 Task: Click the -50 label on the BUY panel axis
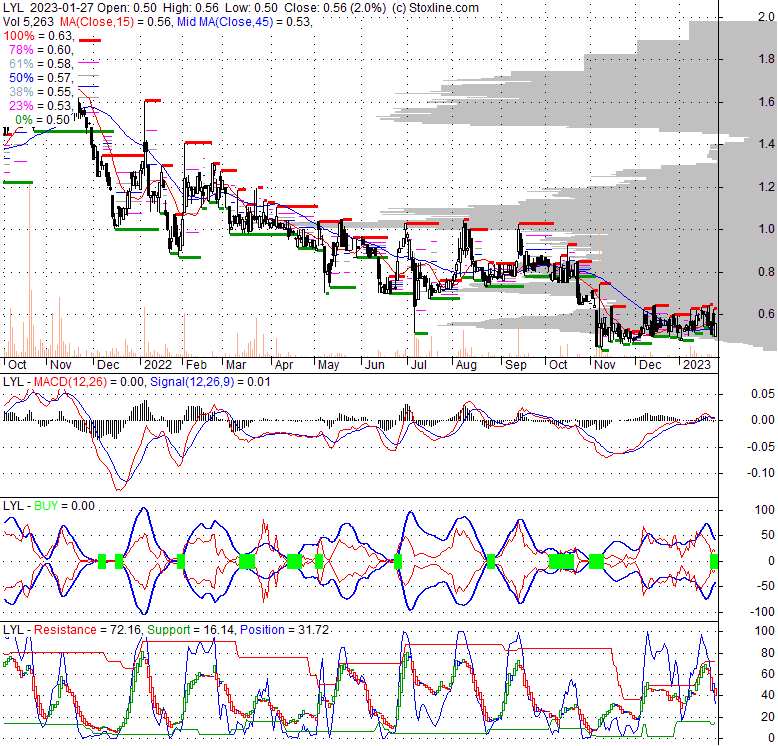pos(765,586)
